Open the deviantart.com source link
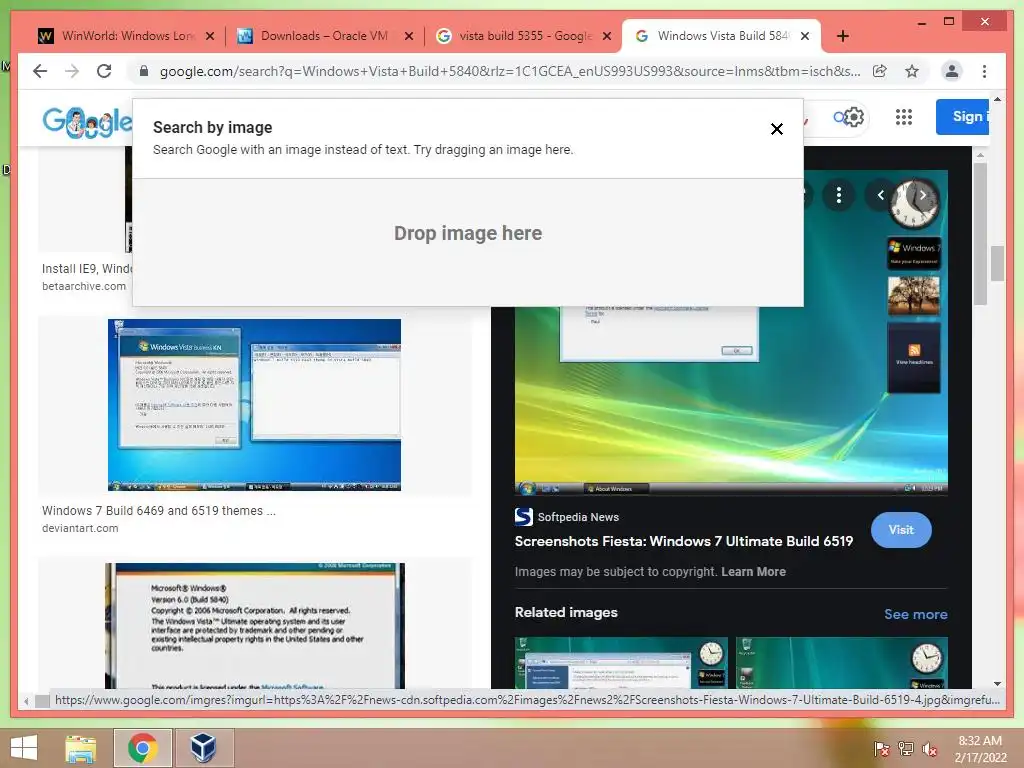 80,528
